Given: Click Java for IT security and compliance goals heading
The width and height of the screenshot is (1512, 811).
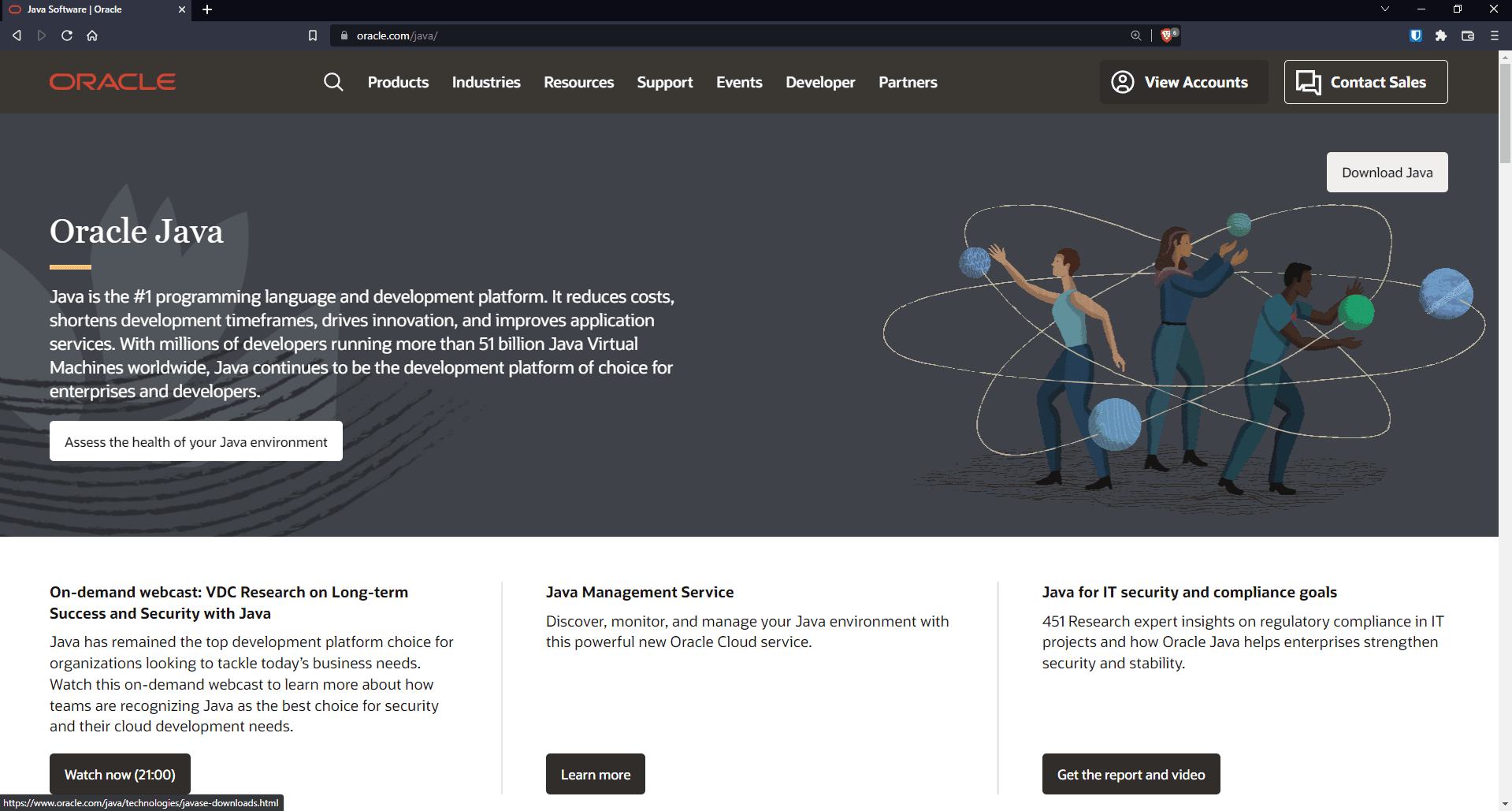Looking at the screenshot, I should [x=1190, y=592].
